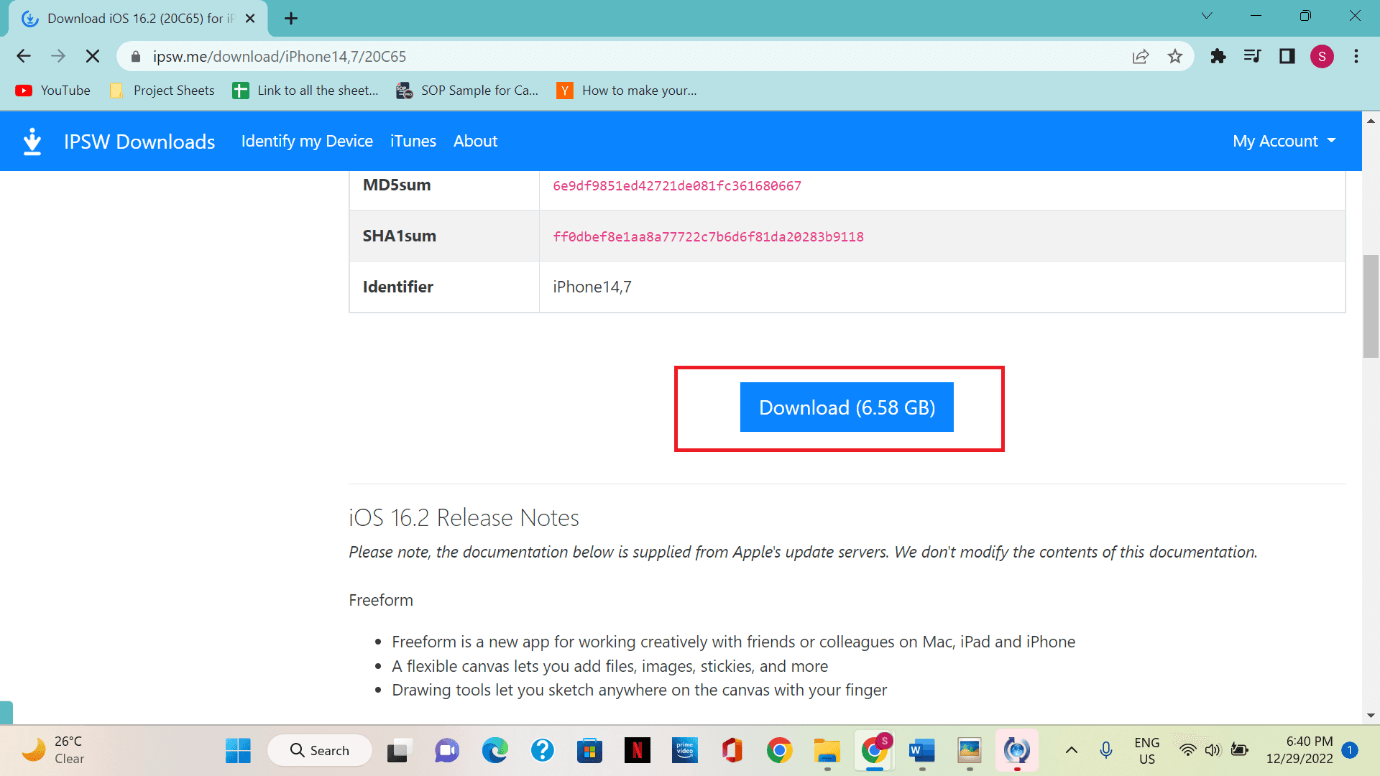
Task: Click the IPSW Downloads logo icon
Action: 32,141
